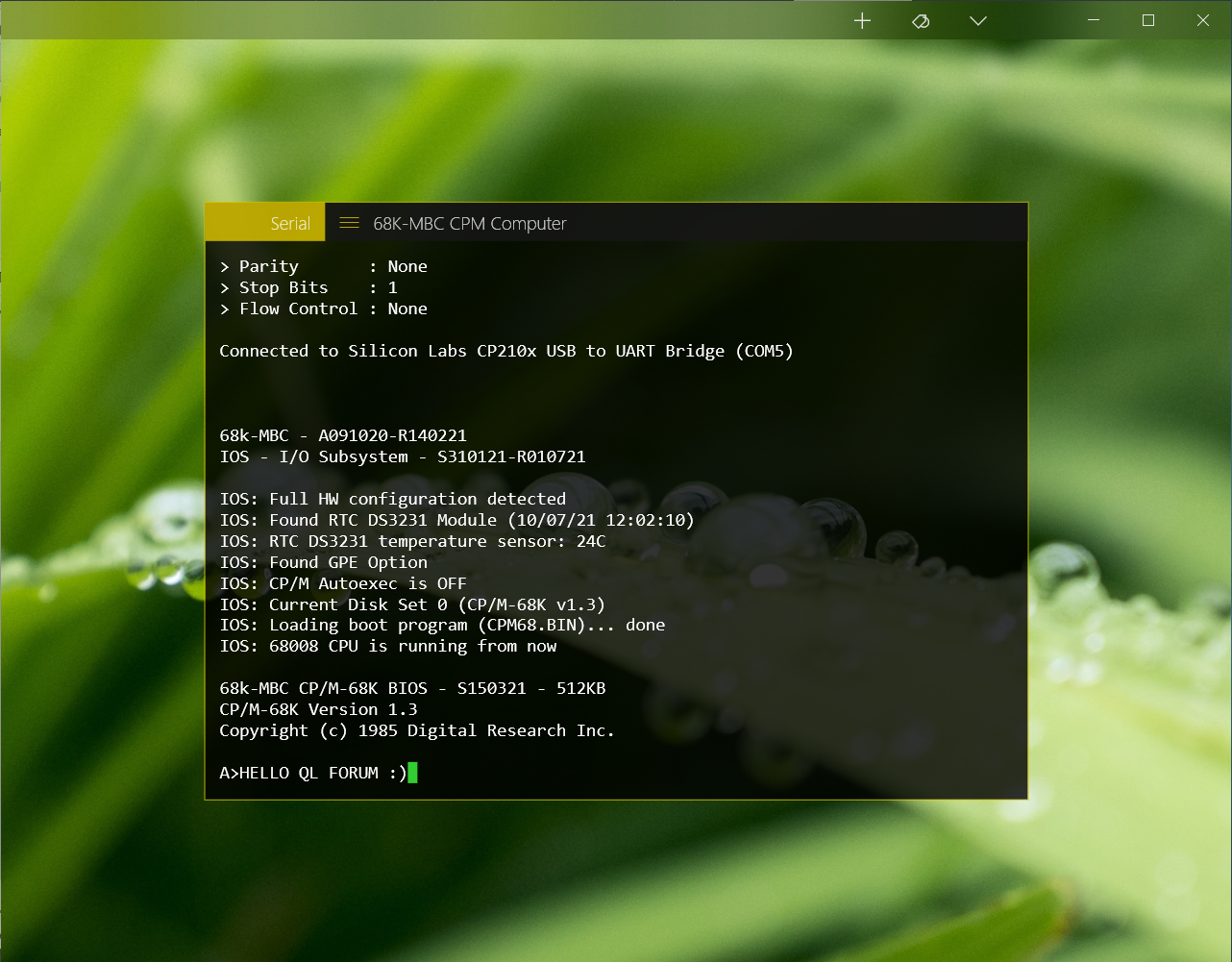Click 'IOS: CP/M Autoexec is OFF' line
The height and width of the screenshot is (962, 1232).
point(343,583)
